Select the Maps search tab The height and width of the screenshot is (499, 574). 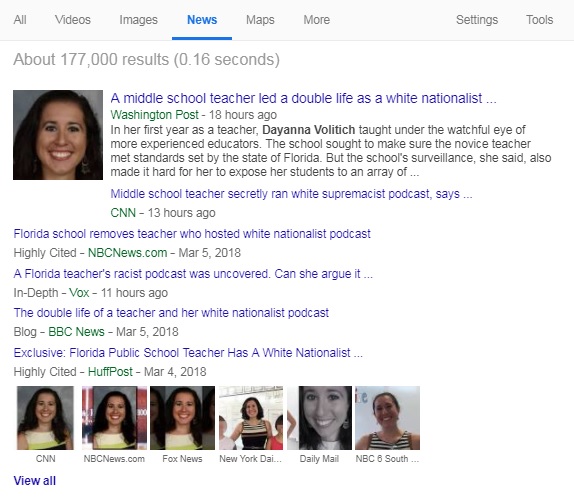260,20
